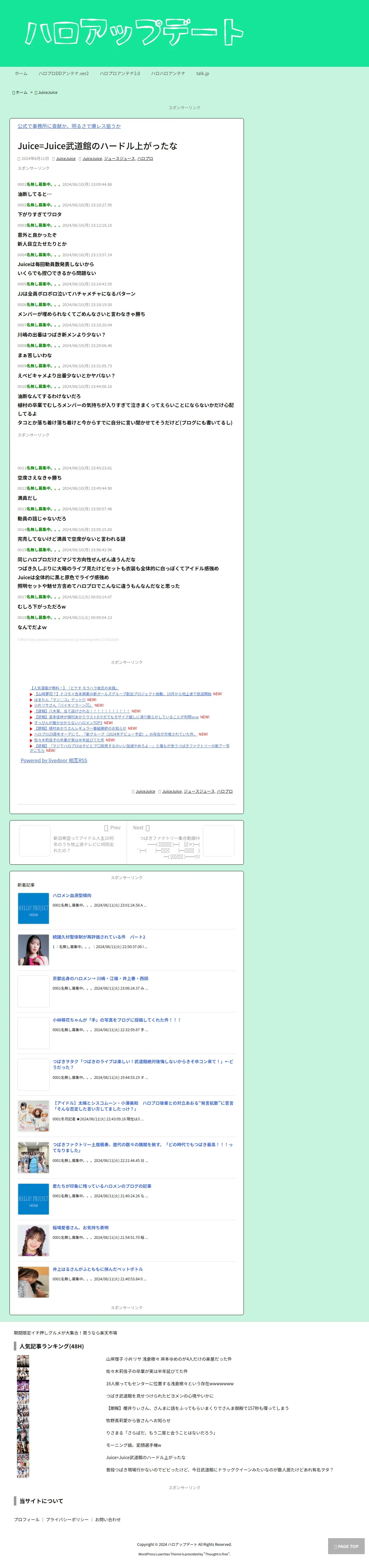Open link 公式で事務所に貢献か、明るさで推しメン狙うか
369x1568 pixels.
[x=69, y=126]
